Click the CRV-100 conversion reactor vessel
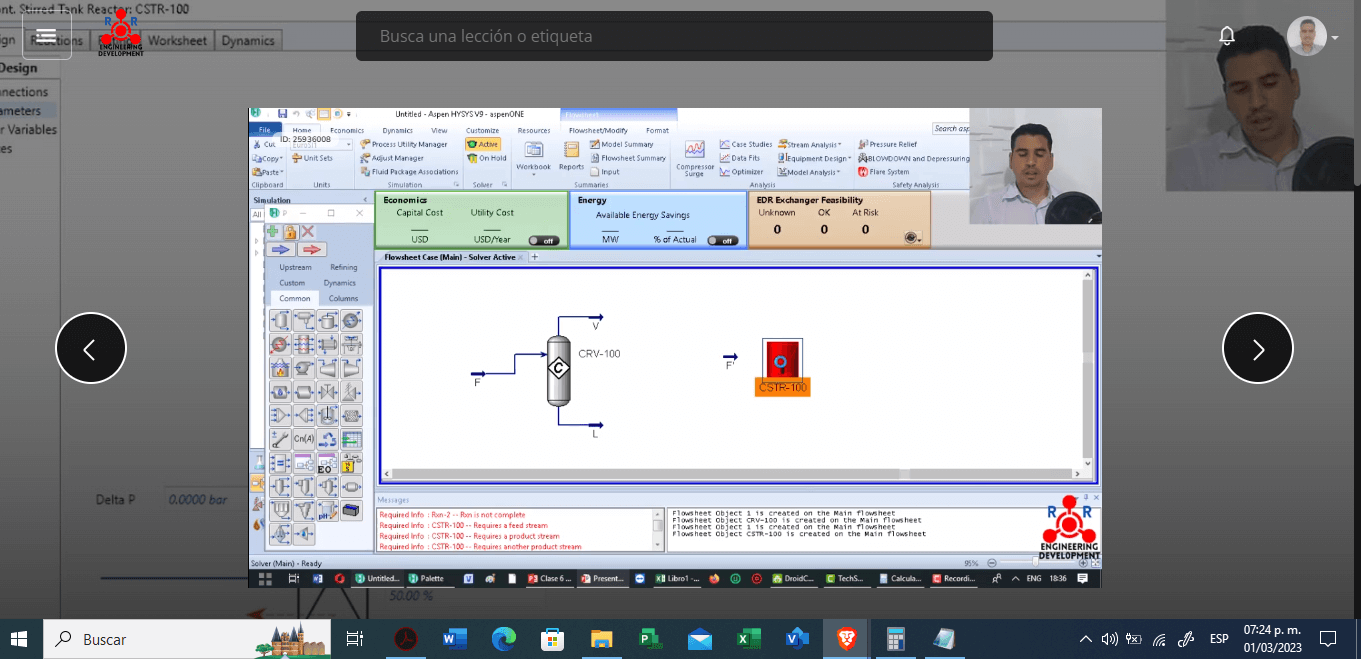This screenshot has width=1362, height=662. tap(559, 369)
